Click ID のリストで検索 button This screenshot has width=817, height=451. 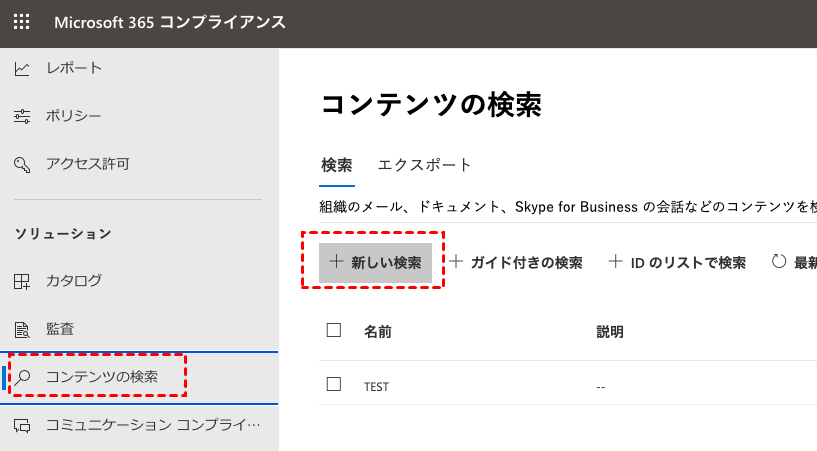click(677, 263)
